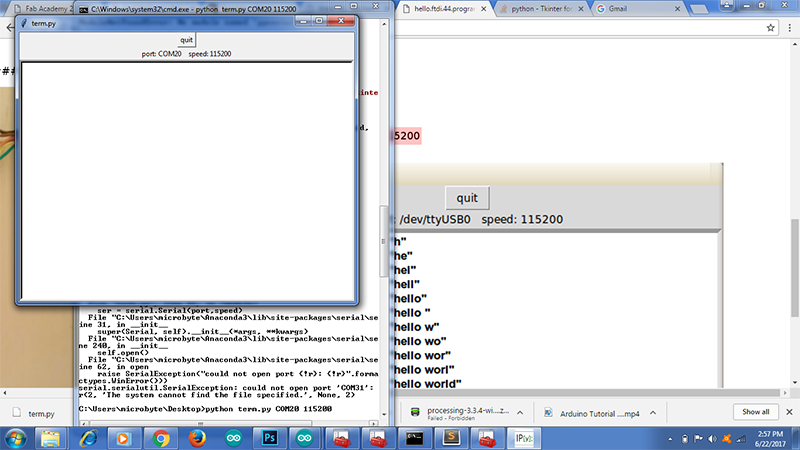Open the first Arduino IDE taskbar icon
The width and height of the screenshot is (800, 450).
pos(234,438)
